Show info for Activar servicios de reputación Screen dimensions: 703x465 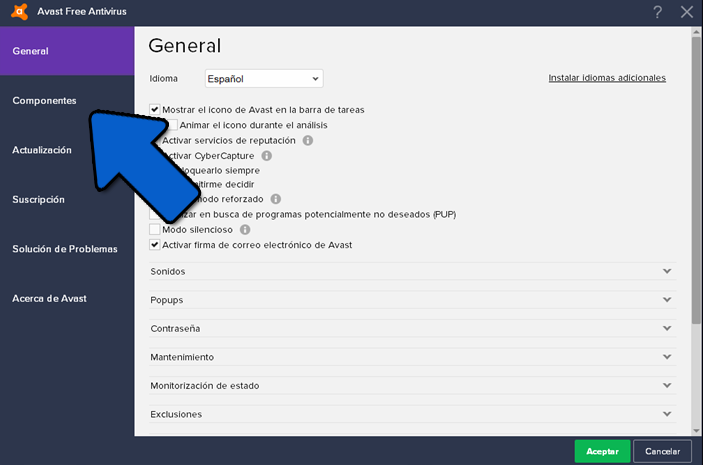(x=308, y=140)
